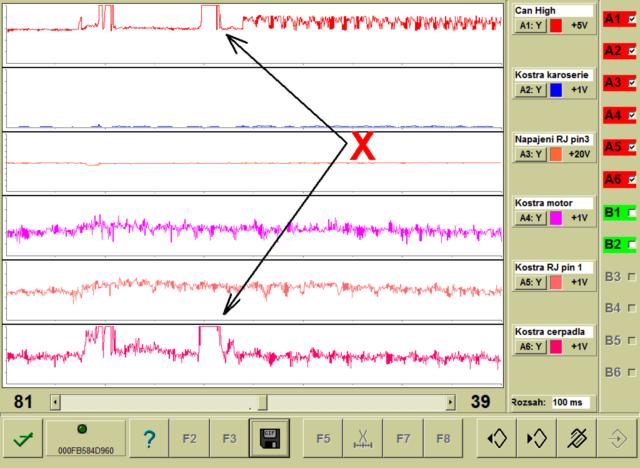Open the A1: Y axis selector
640x468 pixels.
[530, 26]
